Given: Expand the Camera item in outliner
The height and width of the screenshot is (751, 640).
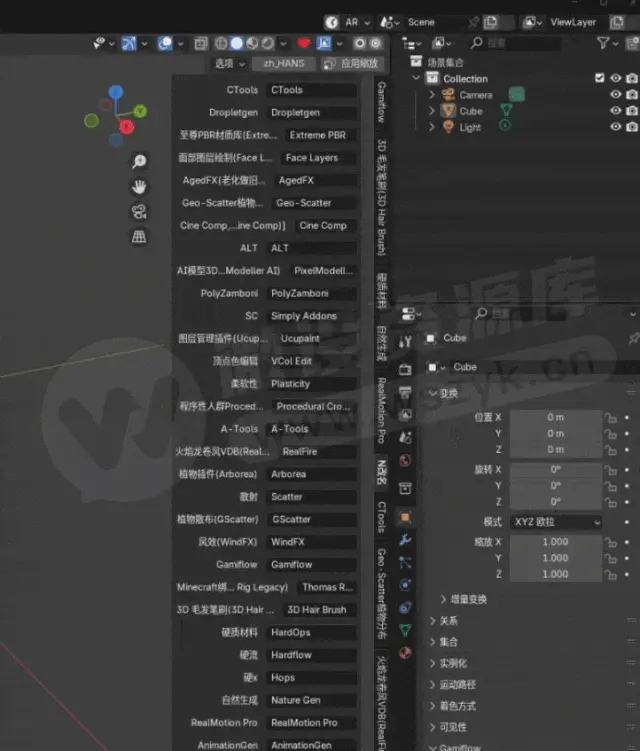Looking at the screenshot, I should (x=432, y=95).
